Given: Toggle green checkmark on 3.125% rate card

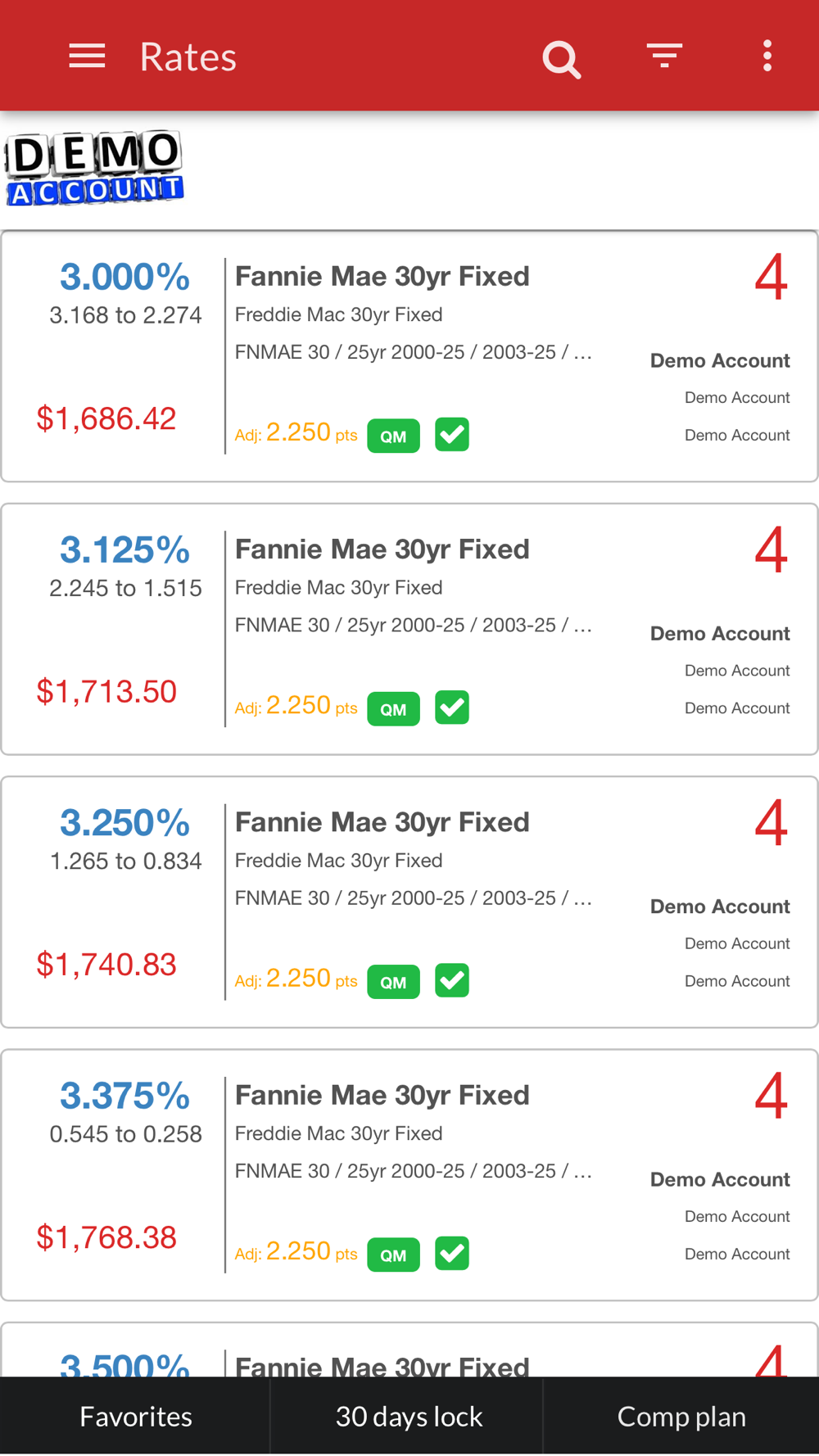Looking at the screenshot, I should pyautogui.click(x=452, y=708).
